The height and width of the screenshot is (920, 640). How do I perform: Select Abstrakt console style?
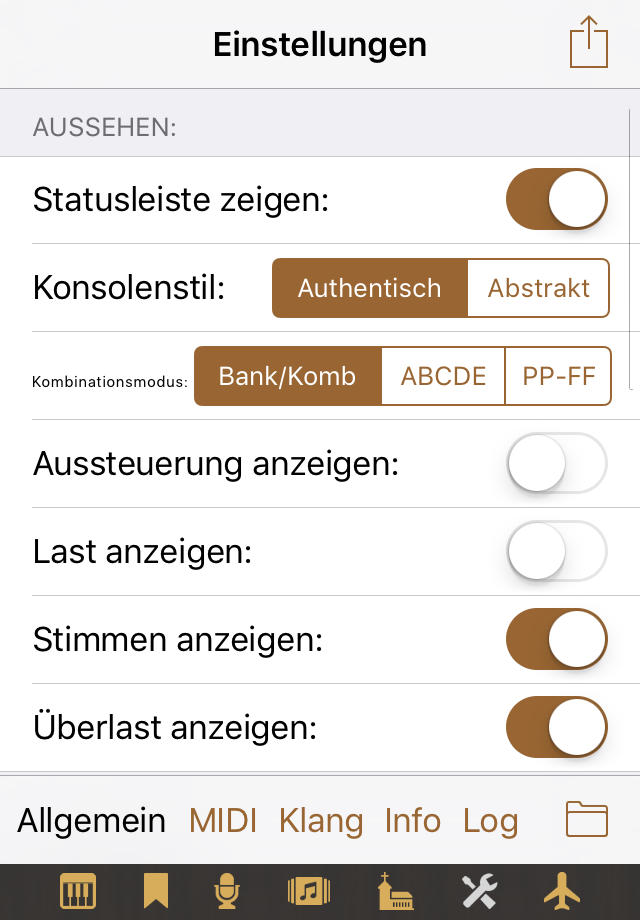tap(538, 289)
